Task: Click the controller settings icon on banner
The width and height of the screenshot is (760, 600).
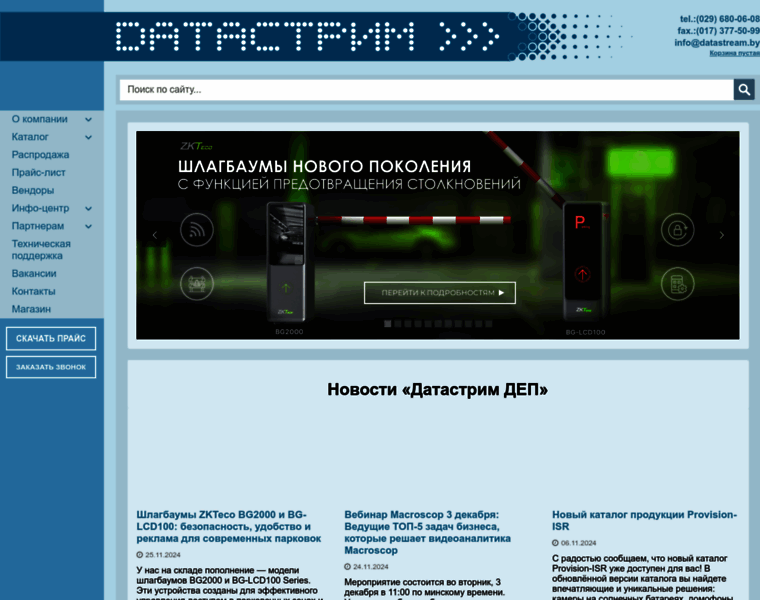Action: pos(678,284)
